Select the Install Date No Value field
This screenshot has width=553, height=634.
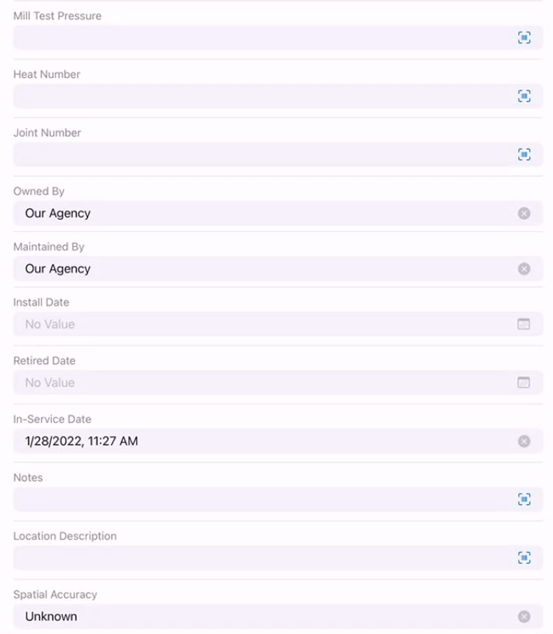click(278, 324)
